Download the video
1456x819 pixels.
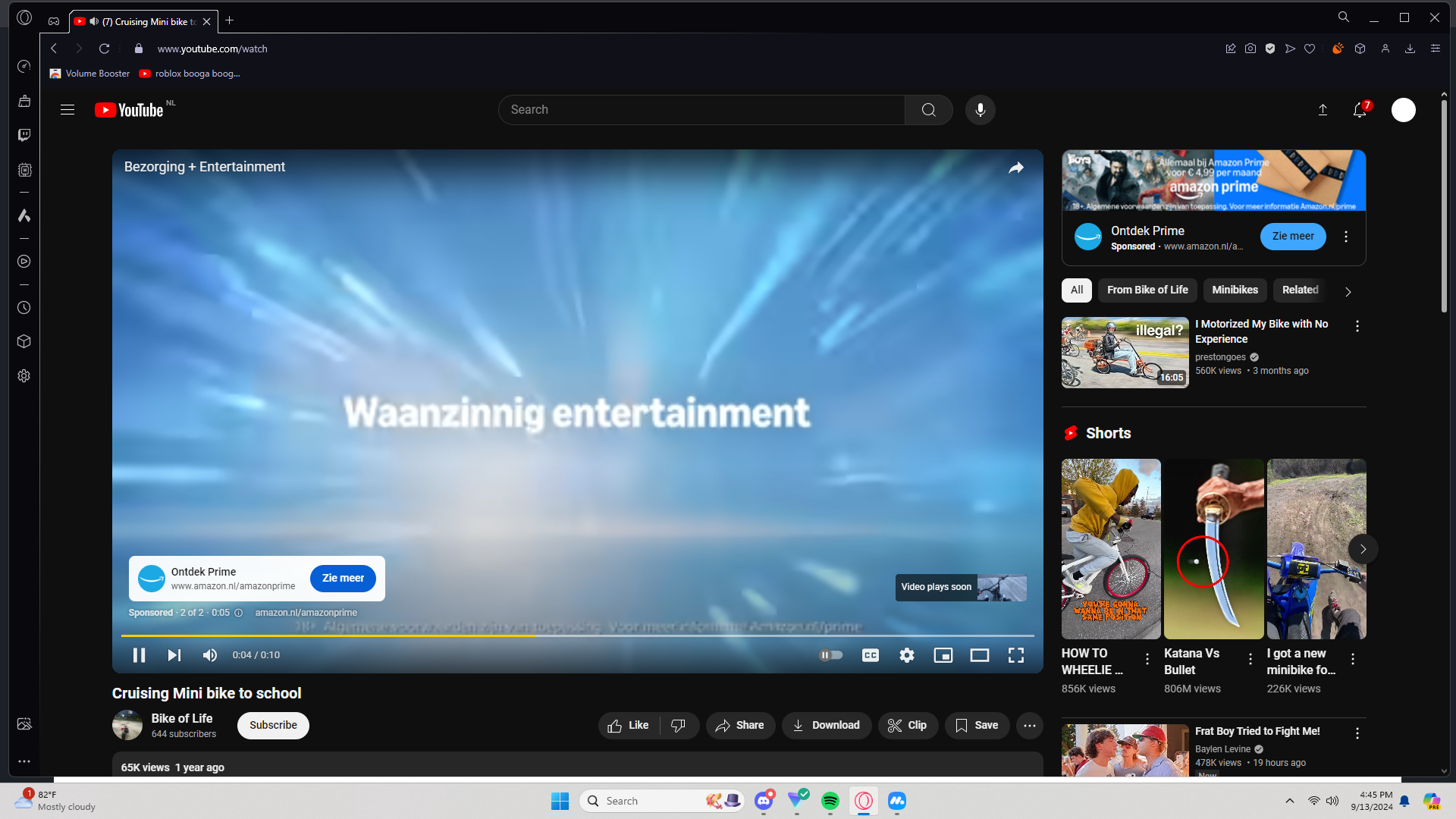coord(826,726)
